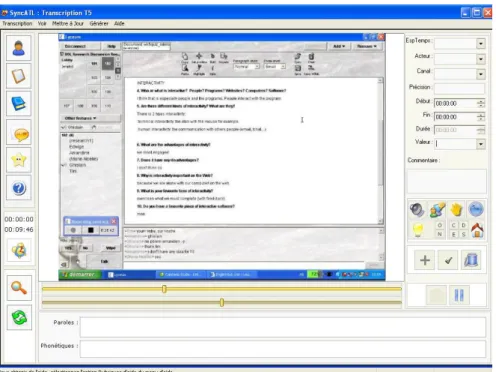Screen dimensions: 496x372
Task: Open the blue help question mark icon
Action: coord(19,188)
